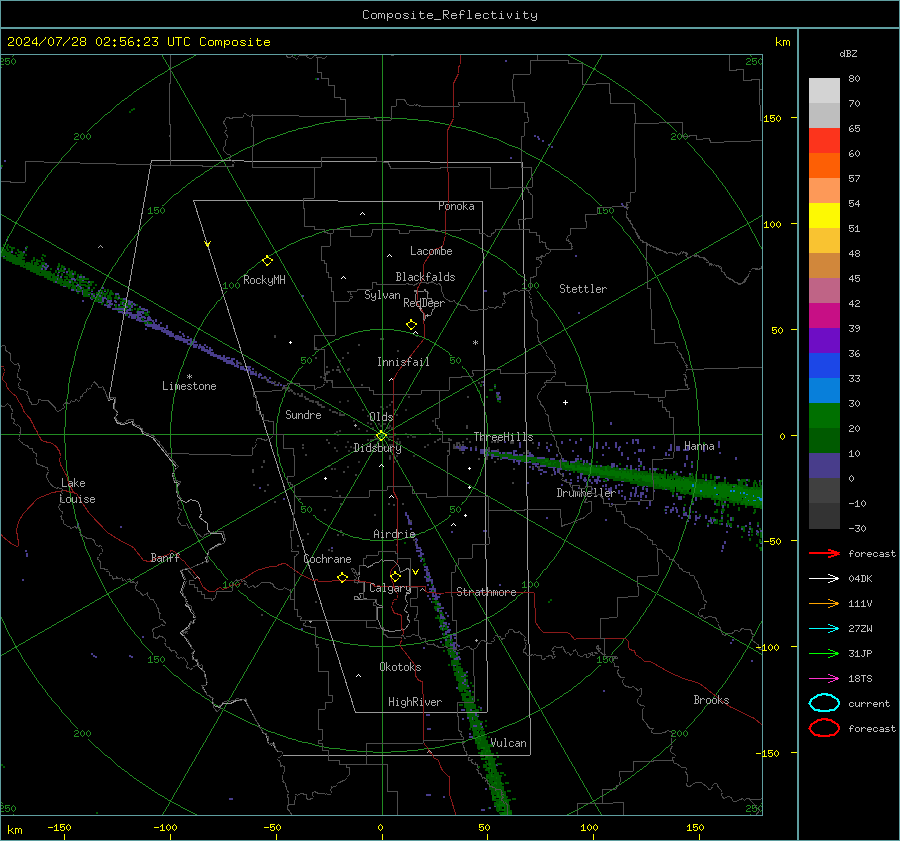The image size is (900, 841).
Task: Select the bright green dBZ swatch below 30
Action: [x=824, y=416]
